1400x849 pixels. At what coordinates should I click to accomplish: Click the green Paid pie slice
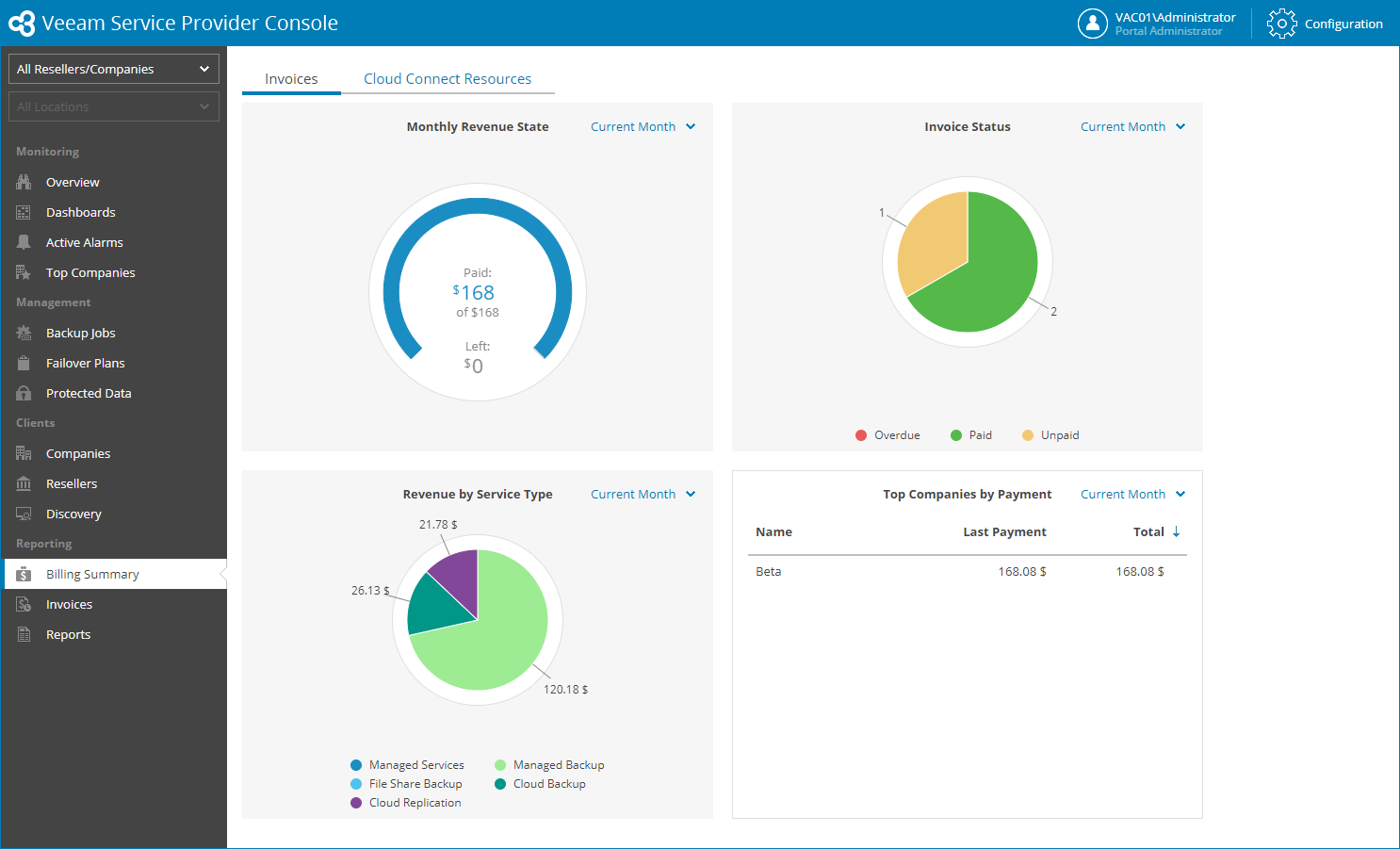coord(989,278)
